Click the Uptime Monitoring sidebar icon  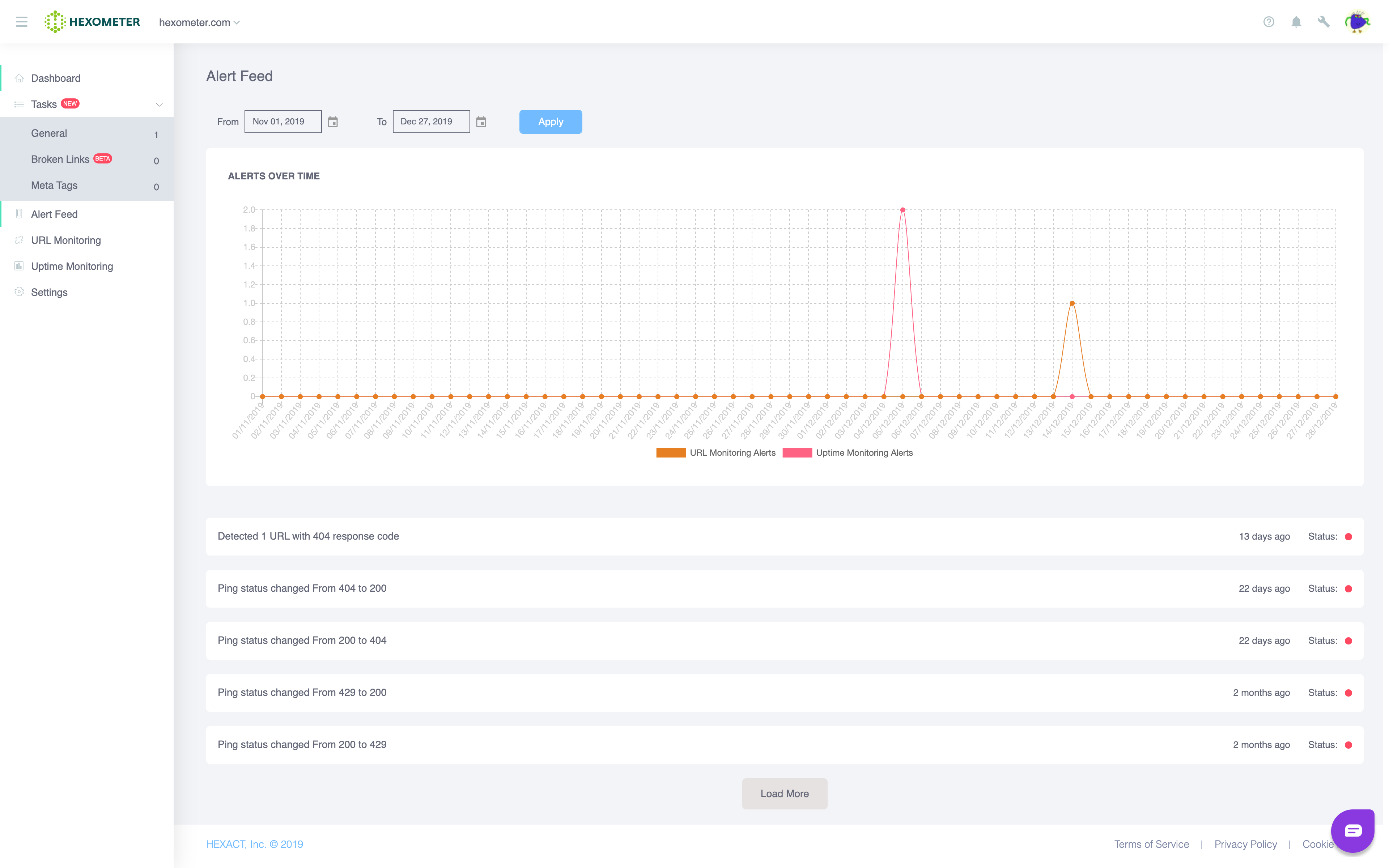click(19, 266)
